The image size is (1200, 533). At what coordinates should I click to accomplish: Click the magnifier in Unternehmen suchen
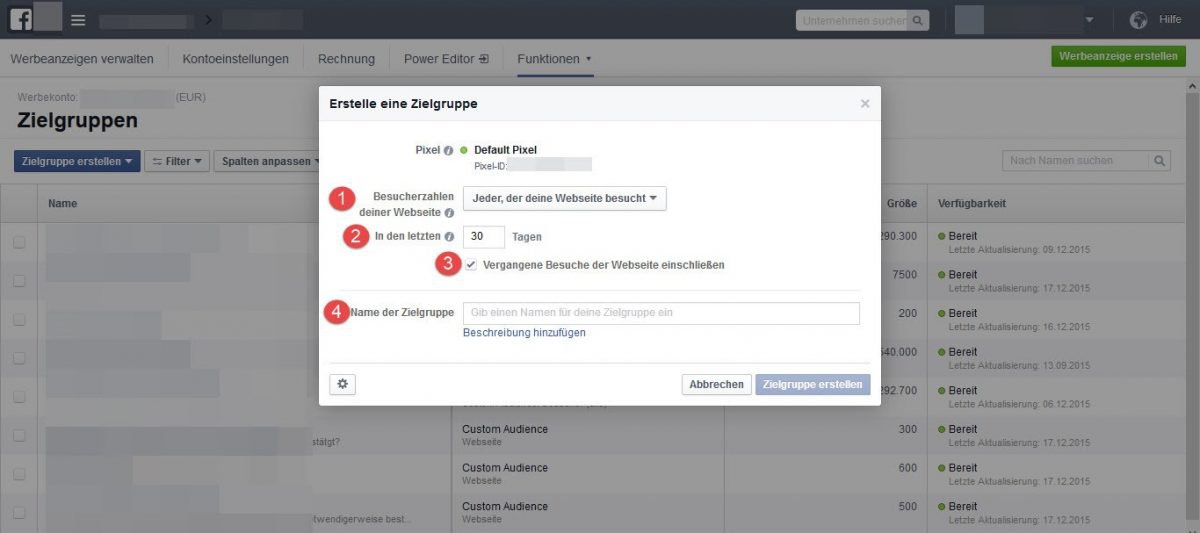click(917, 20)
